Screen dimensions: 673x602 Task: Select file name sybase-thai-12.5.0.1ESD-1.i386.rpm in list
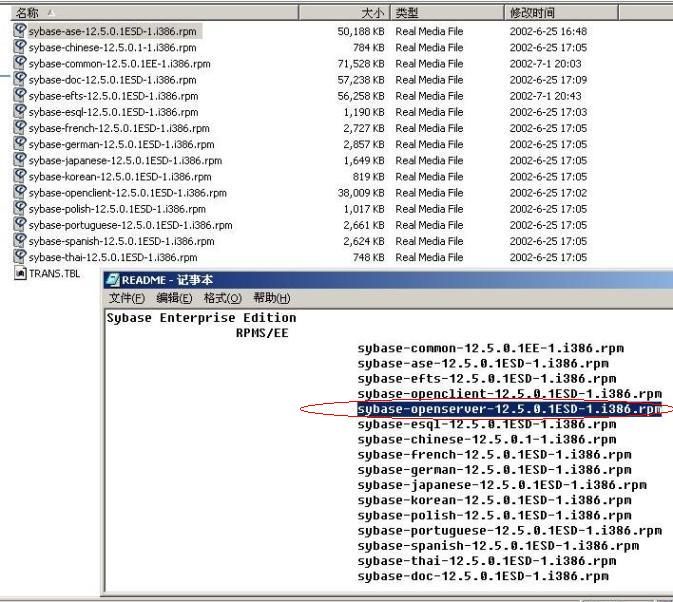(x=113, y=258)
